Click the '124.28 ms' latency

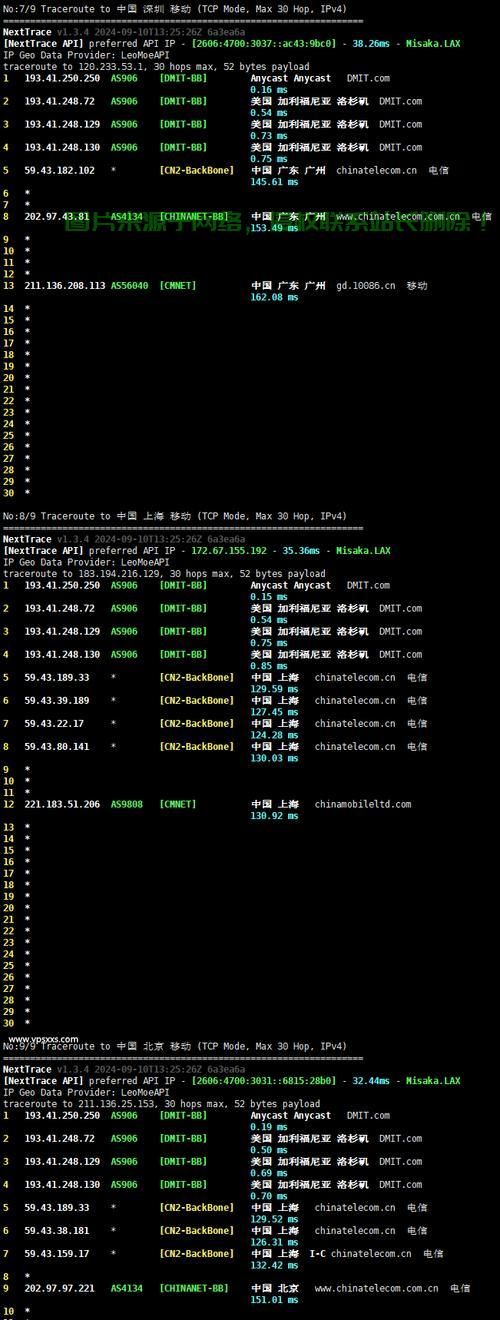click(273, 735)
